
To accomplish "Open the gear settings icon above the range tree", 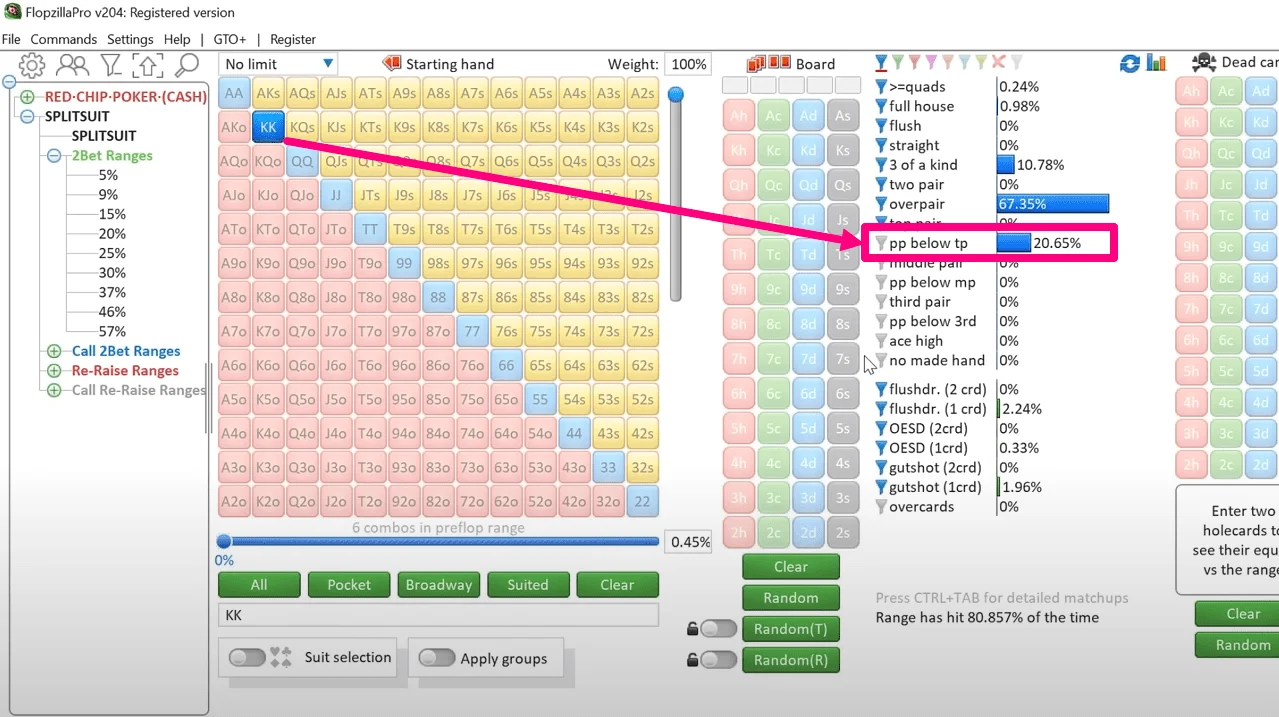I will point(32,66).
